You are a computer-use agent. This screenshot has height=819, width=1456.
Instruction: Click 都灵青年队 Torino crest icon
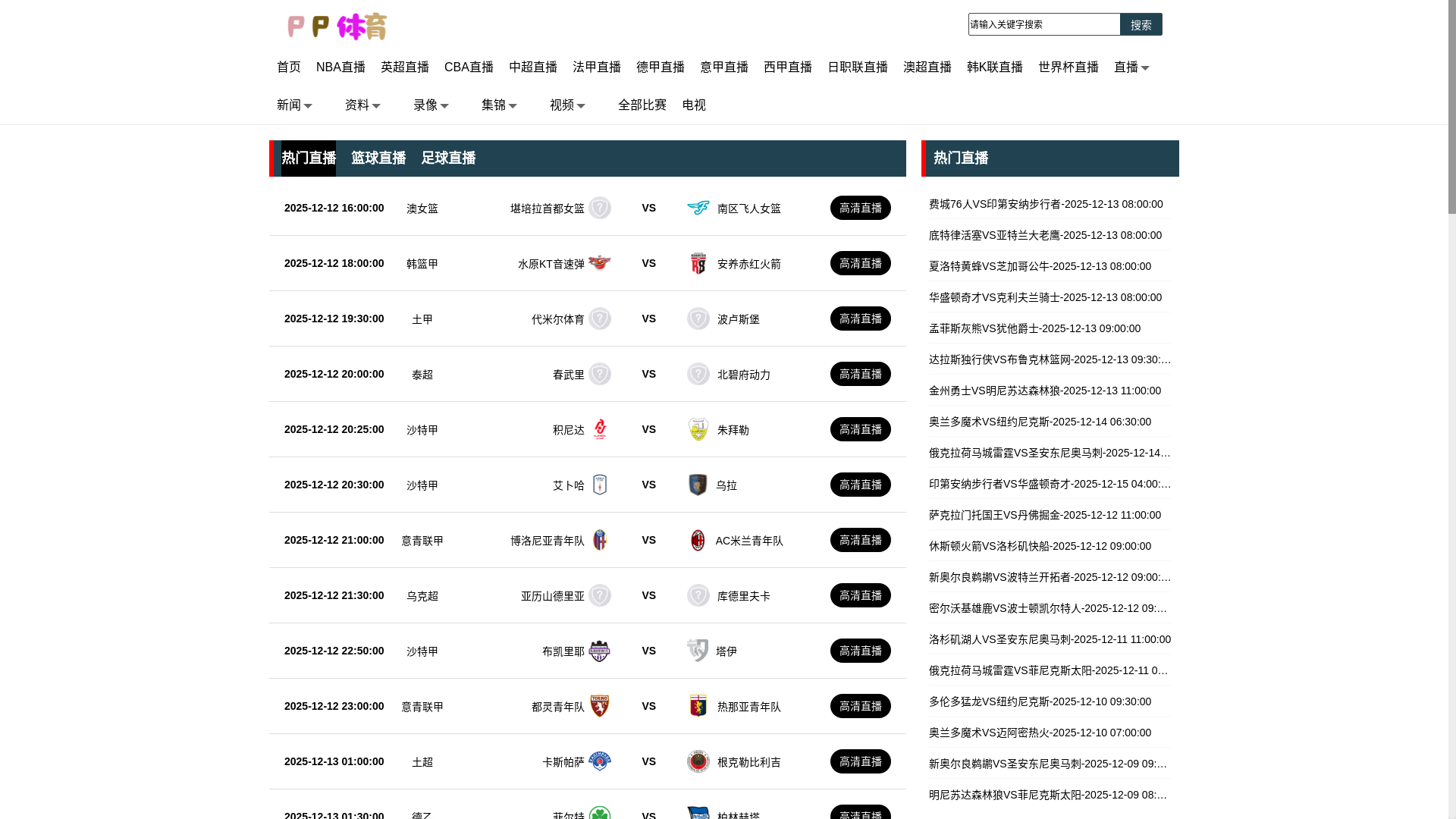click(x=599, y=706)
